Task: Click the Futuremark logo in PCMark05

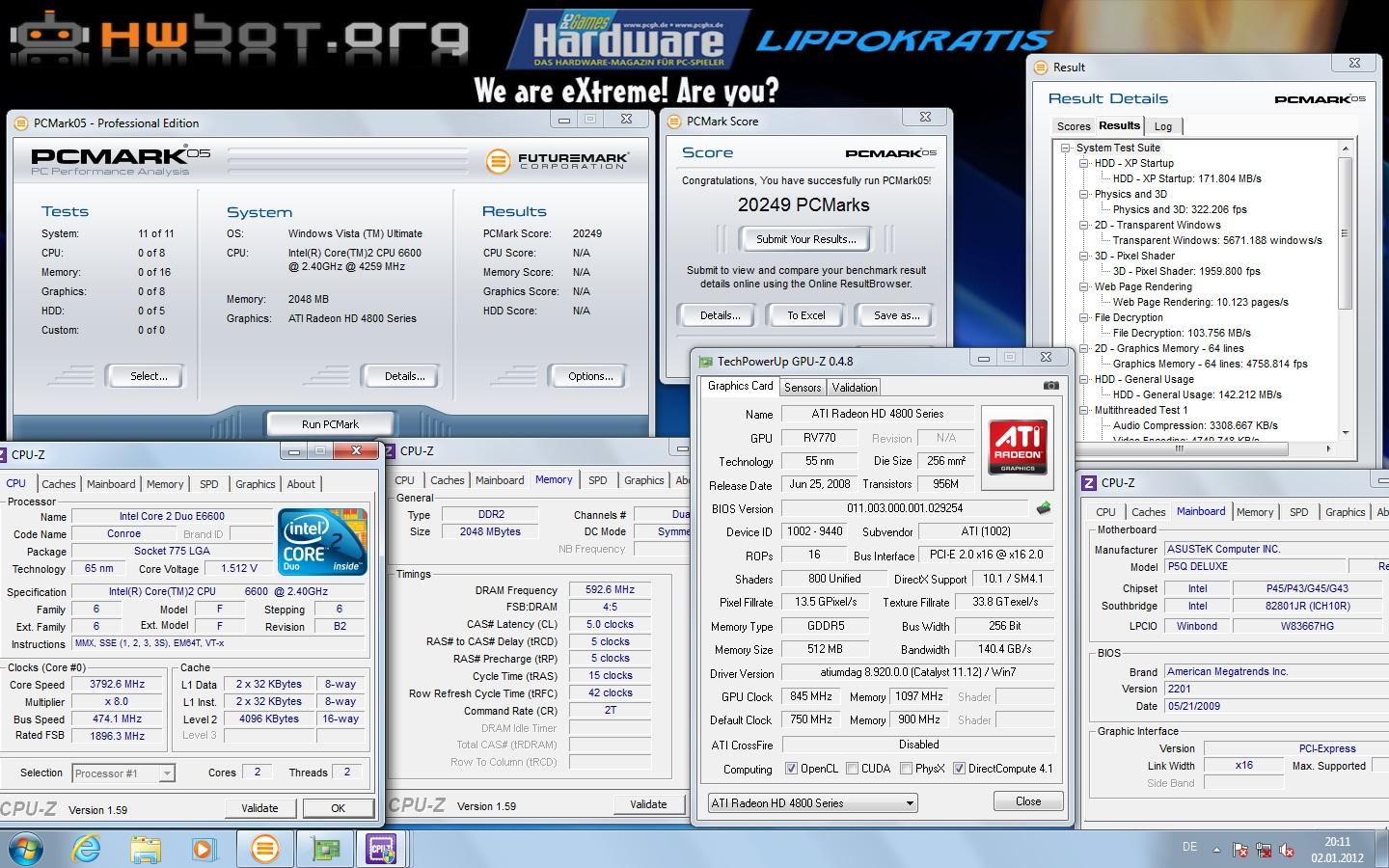Action: coord(558,160)
